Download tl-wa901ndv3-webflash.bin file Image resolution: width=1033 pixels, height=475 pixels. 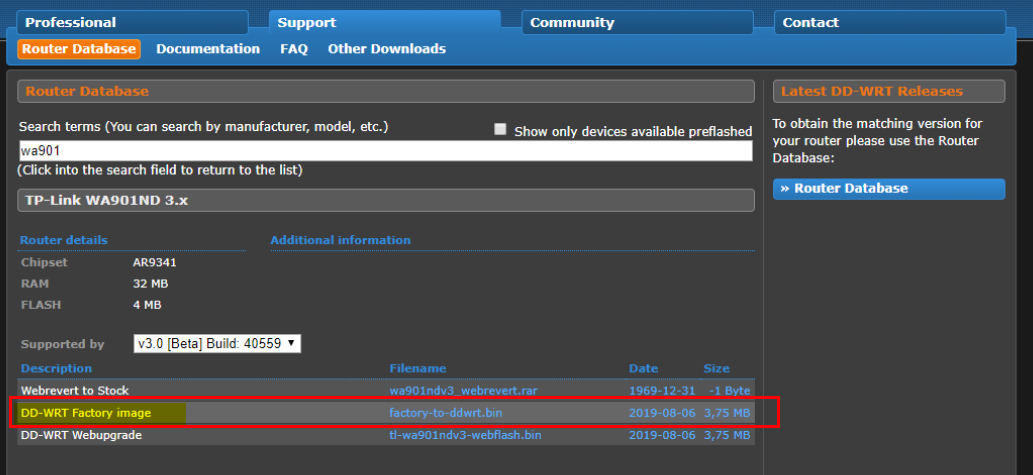pyautogui.click(x=465, y=435)
